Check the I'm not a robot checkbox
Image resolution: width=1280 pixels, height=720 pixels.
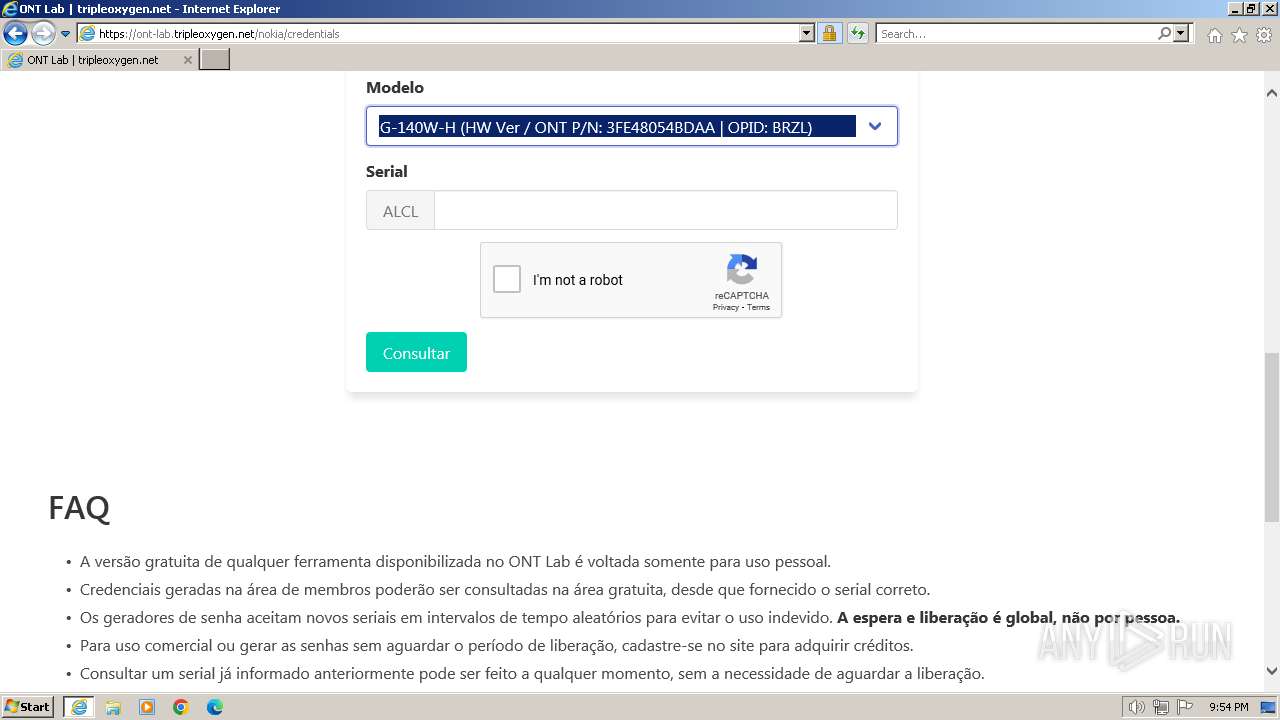[x=507, y=279]
